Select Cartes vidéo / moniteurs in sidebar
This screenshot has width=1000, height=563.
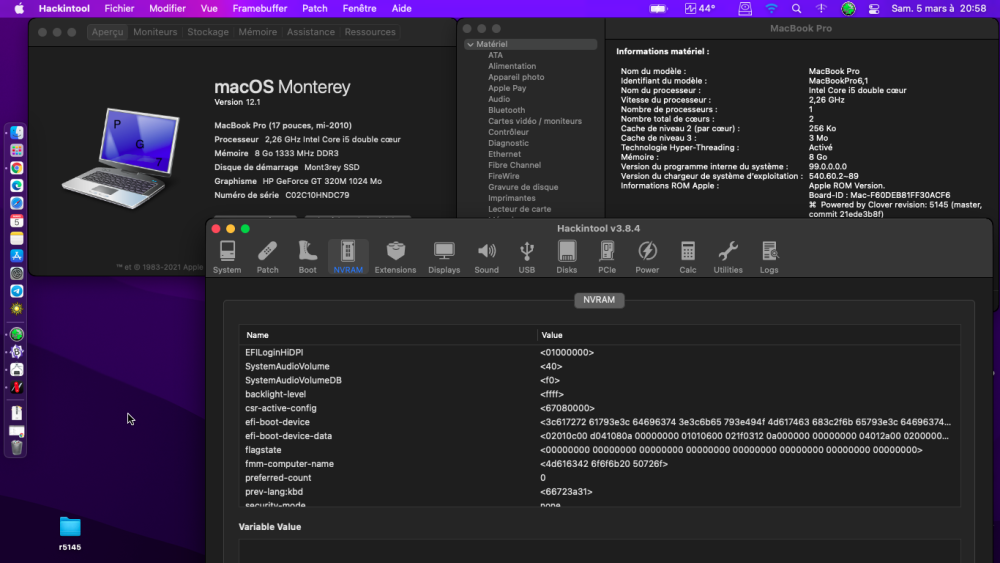[534, 121]
